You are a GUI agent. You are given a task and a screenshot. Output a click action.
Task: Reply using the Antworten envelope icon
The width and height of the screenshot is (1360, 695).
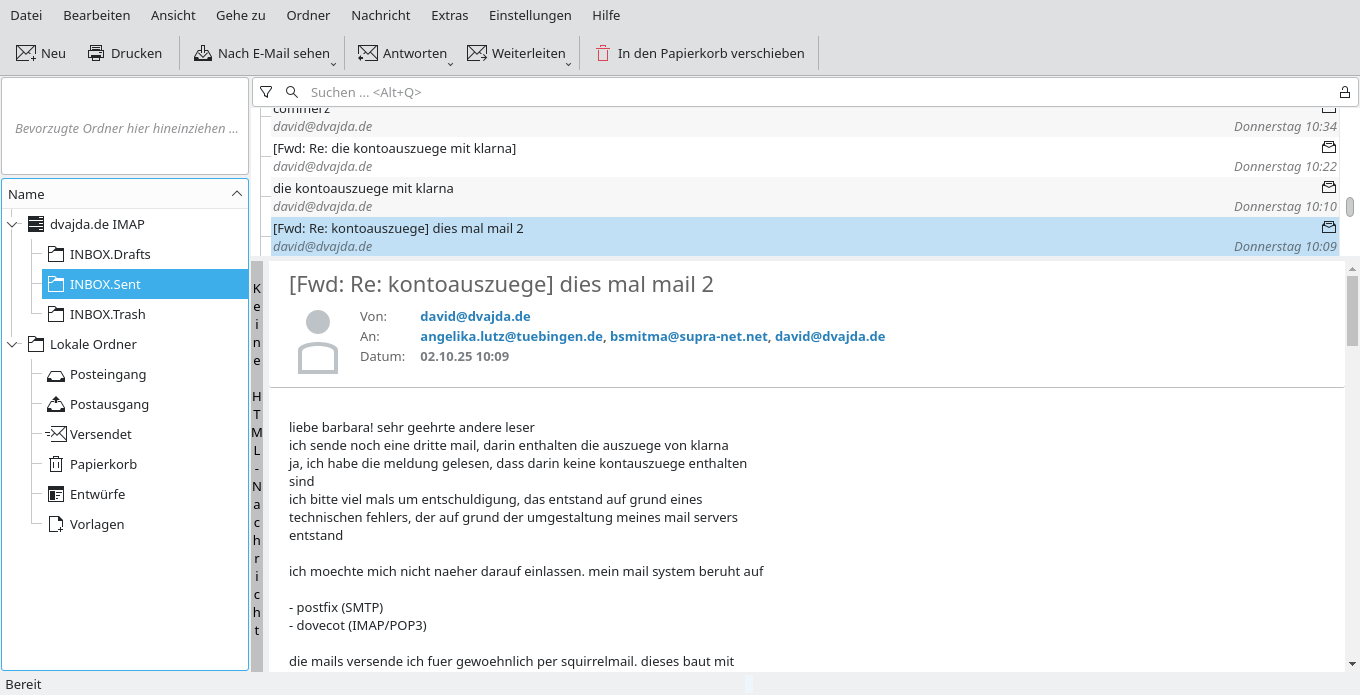click(368, 53)
